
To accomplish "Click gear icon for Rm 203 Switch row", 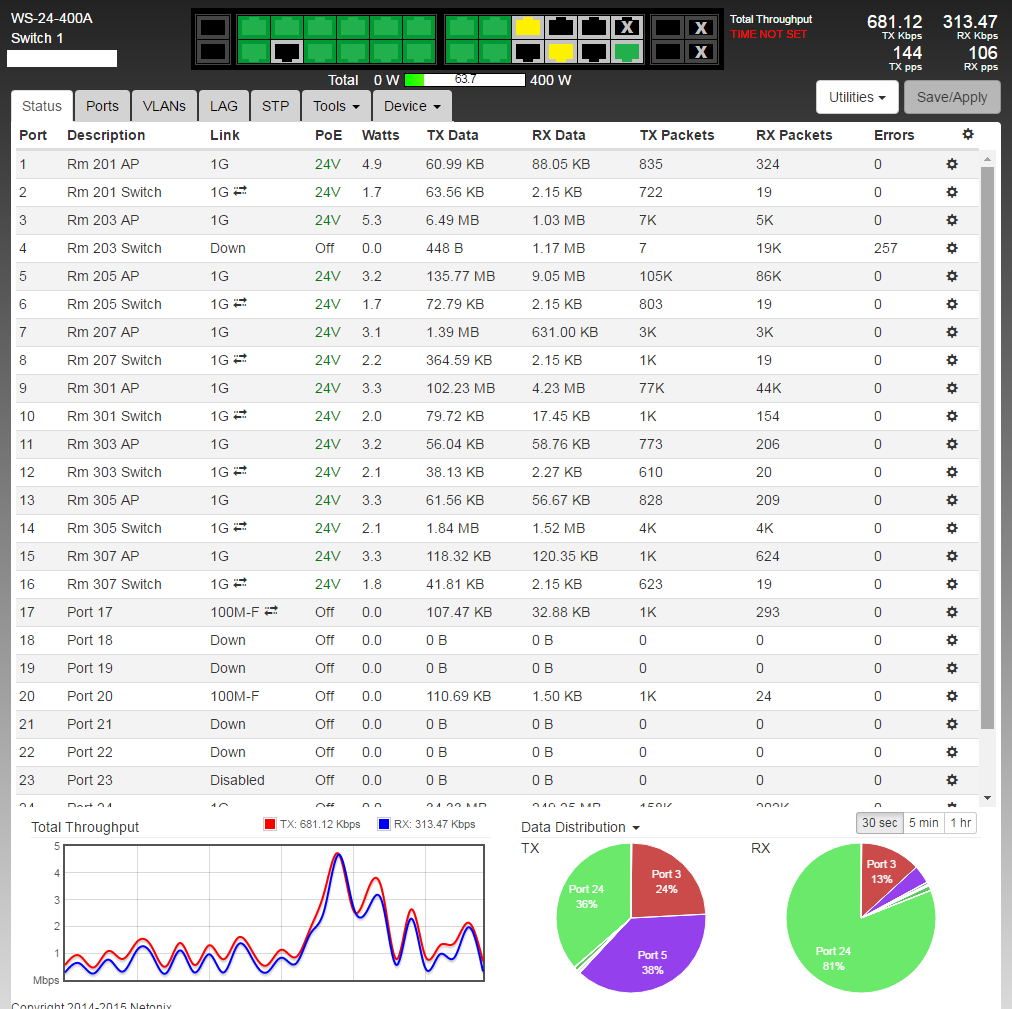I will 952,248.
